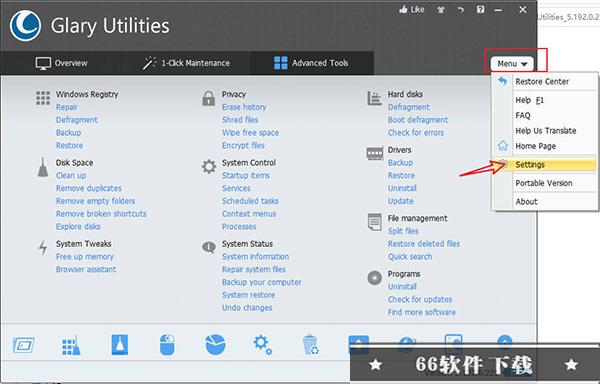Click the Glary Utilities crescent logo
This screenshot has width=600, height=384.
tap(25, 26)
